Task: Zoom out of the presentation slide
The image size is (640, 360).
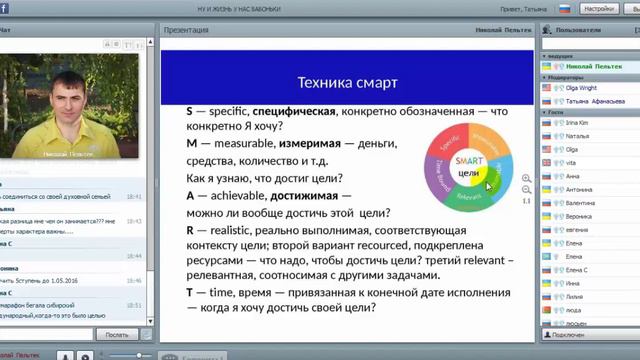Action: (x=526, y=190)
